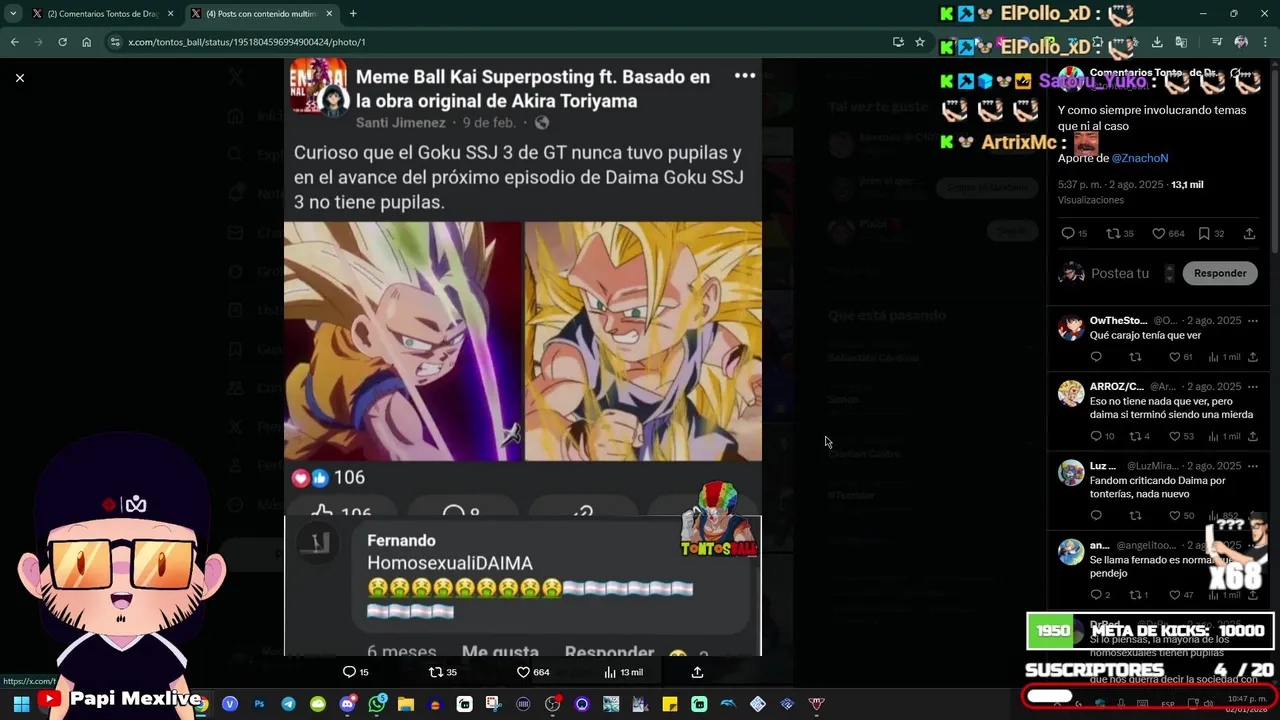Open Telegram from the taskbar
The image size is (1280, 720).
288,704
